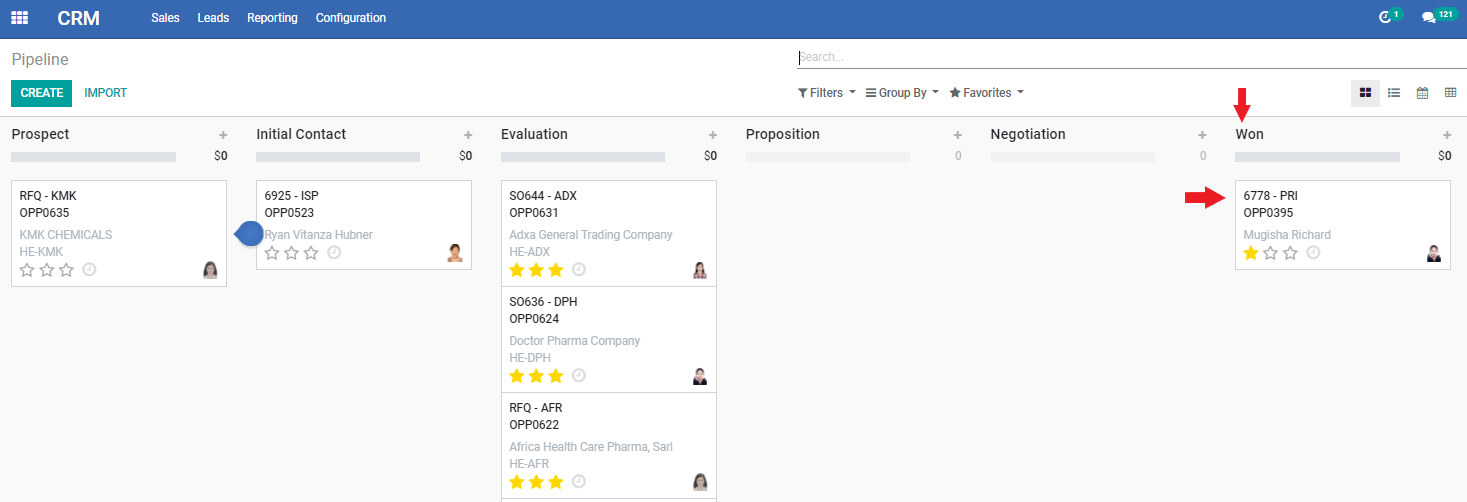Toggle first star on 6925 - ISP card

tap(272, 253)
